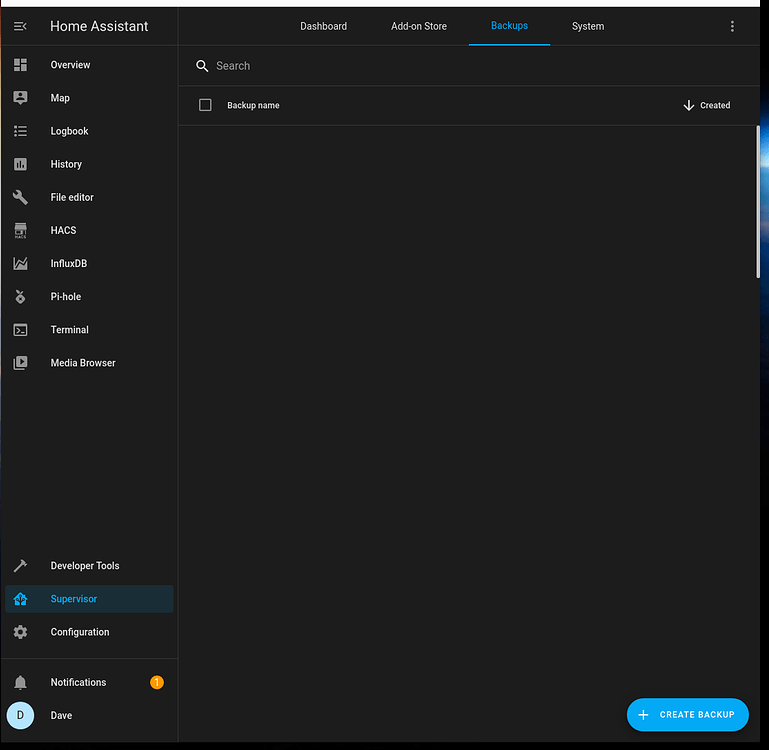The height and width of the screenshot is (750, 769).
Task: Click the Configuration gear icon
Action: (x=20, y=632)
